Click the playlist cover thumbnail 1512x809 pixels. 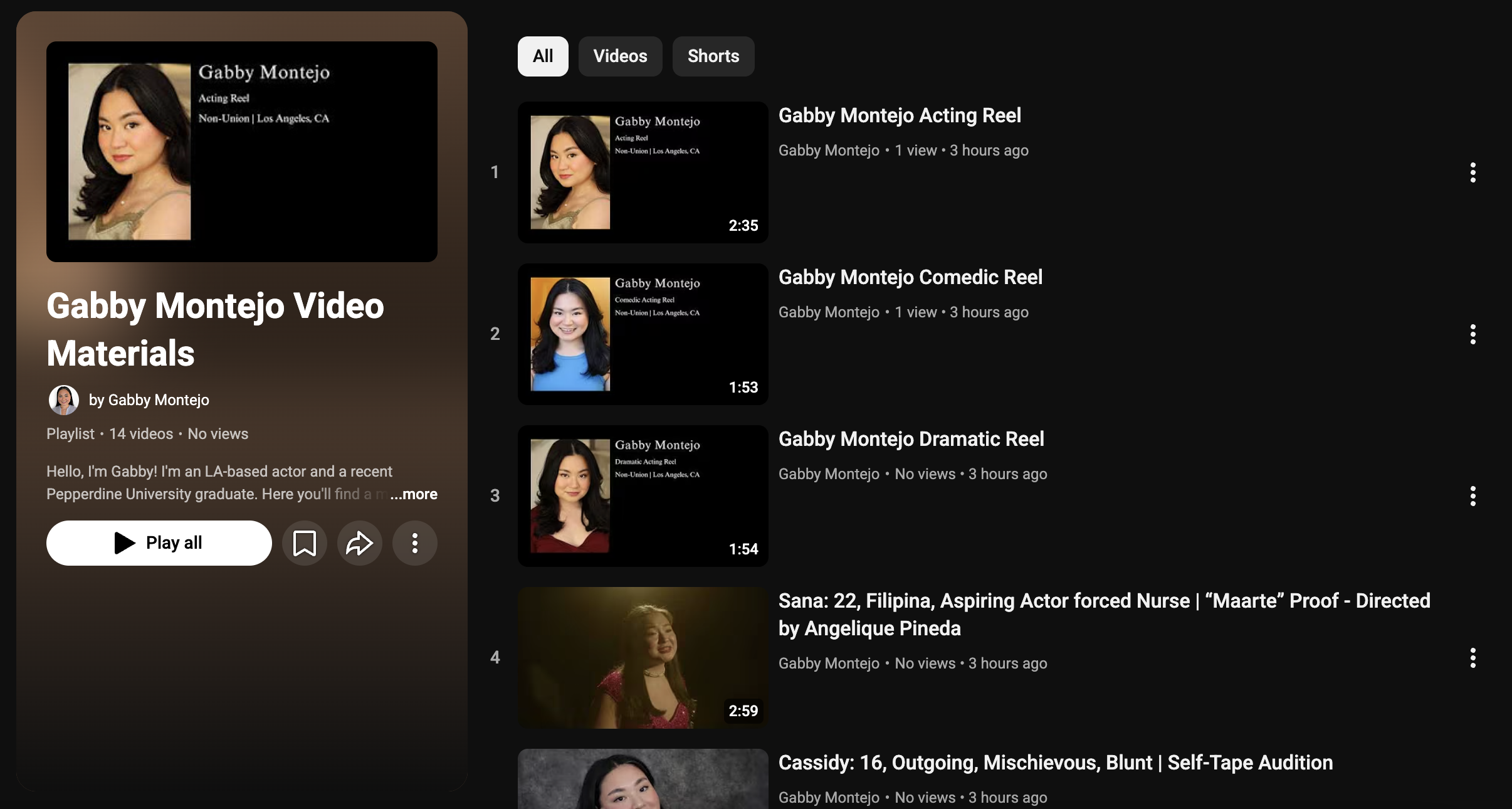click(242, 152)
